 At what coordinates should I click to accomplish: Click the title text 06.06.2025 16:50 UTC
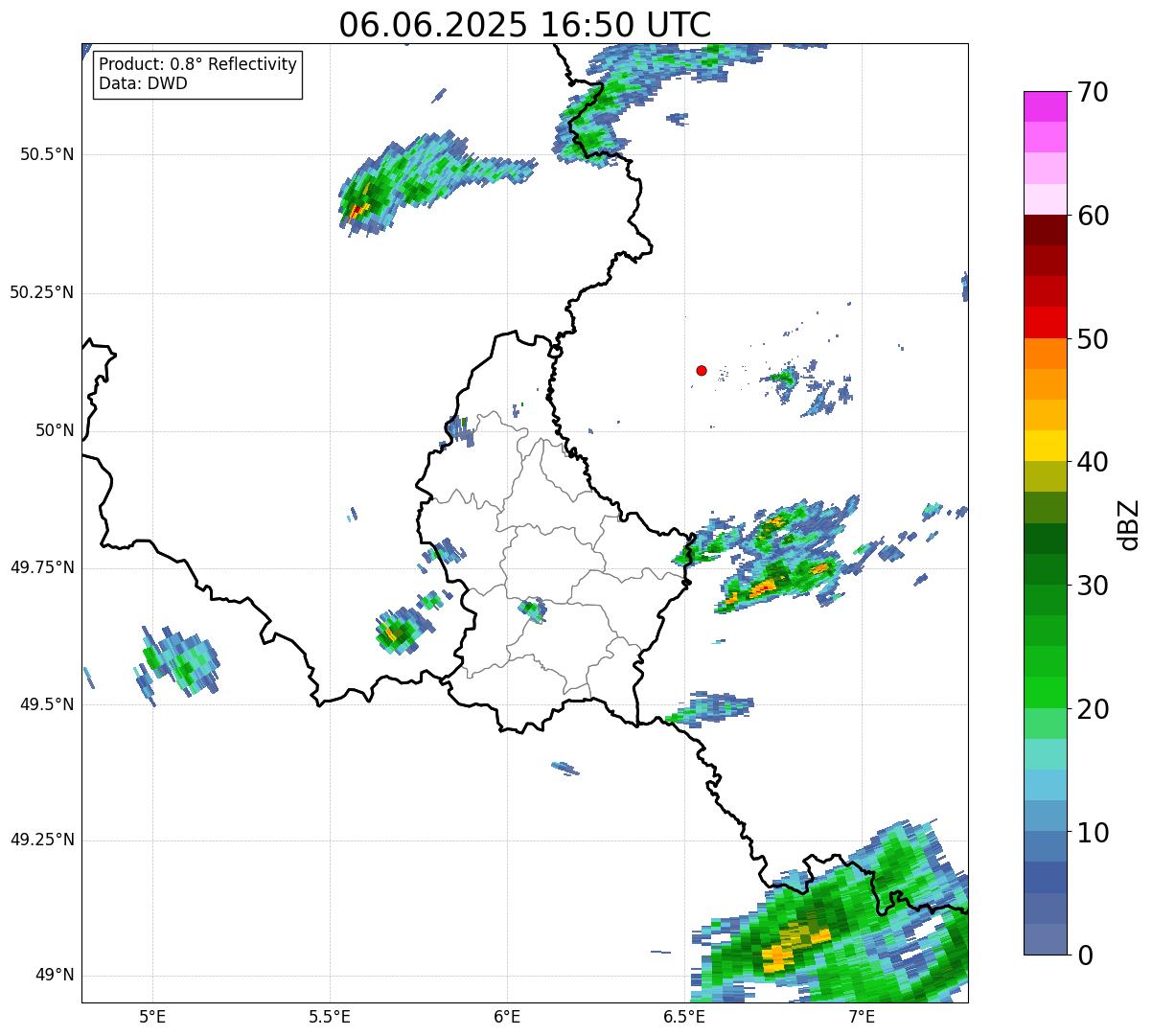(525, 25)
